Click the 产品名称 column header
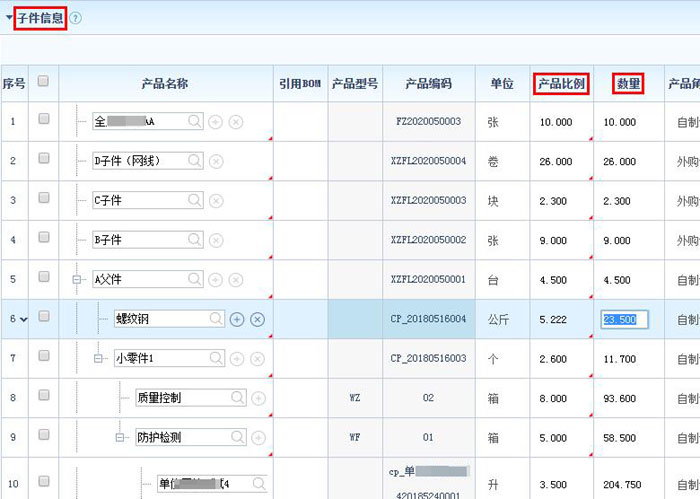 165,84
